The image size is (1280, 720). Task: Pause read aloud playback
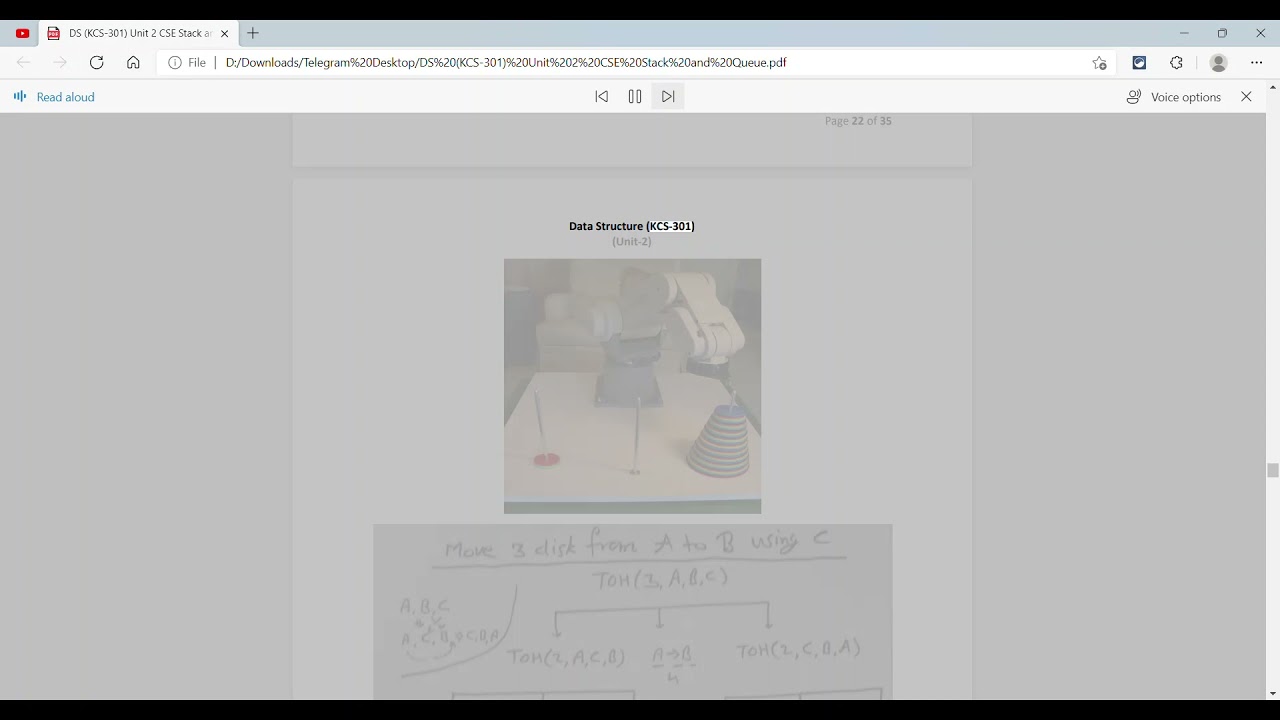tap(635, 97)
